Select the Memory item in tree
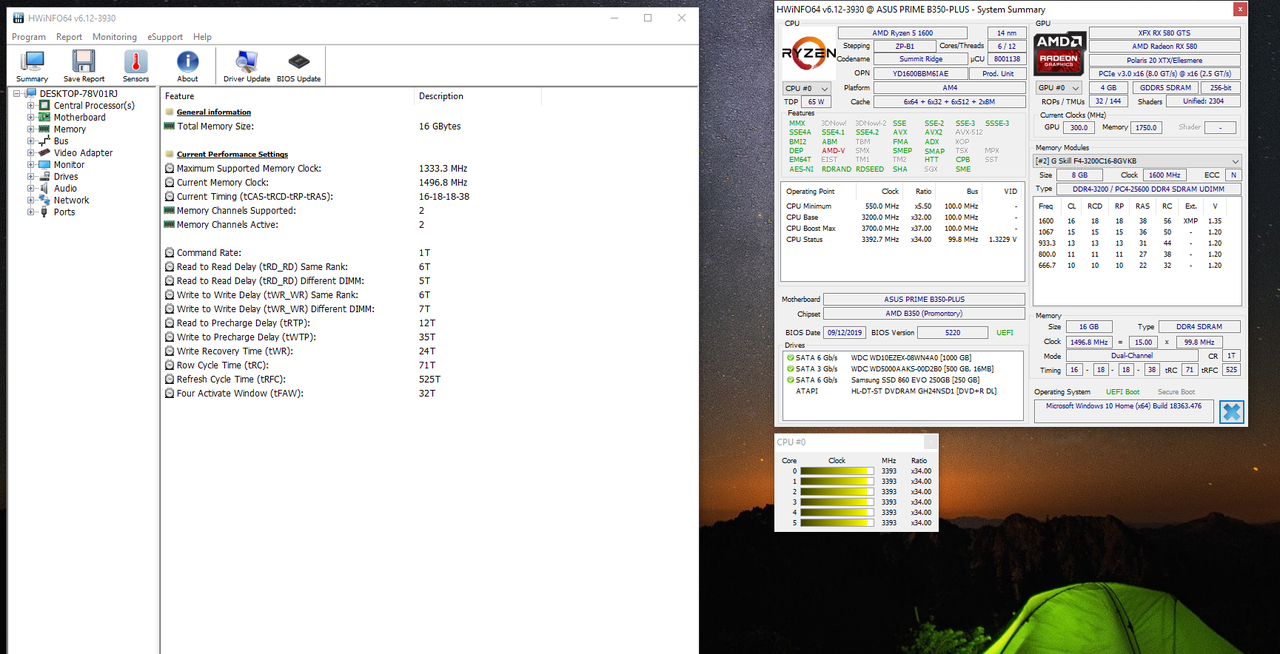The height and width of the screenshot is (654, 1280). pyautogui.click(x=69, y=129)
